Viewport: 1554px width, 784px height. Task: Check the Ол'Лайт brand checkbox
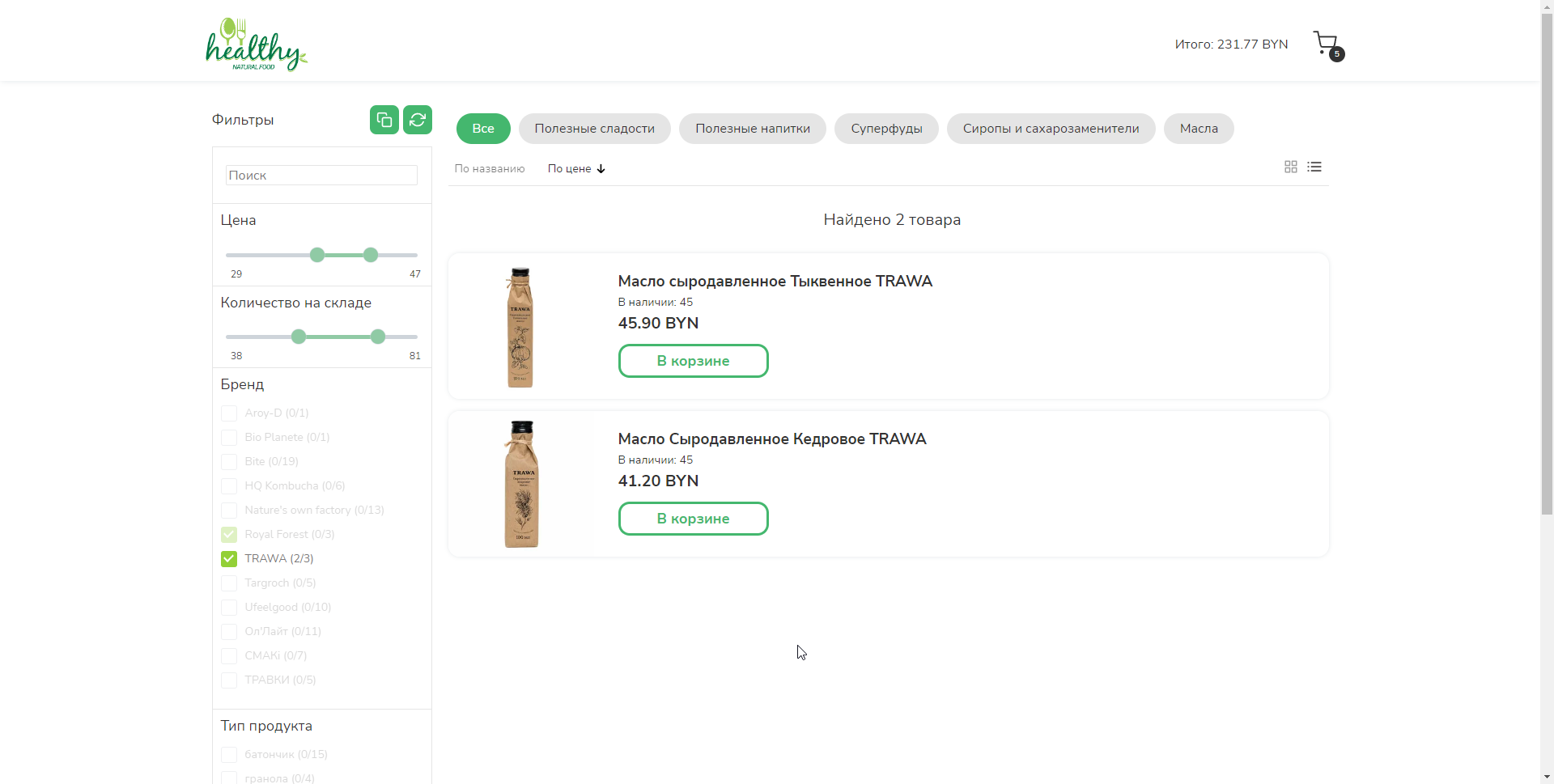pyautogui.click(x=229, y=632)
